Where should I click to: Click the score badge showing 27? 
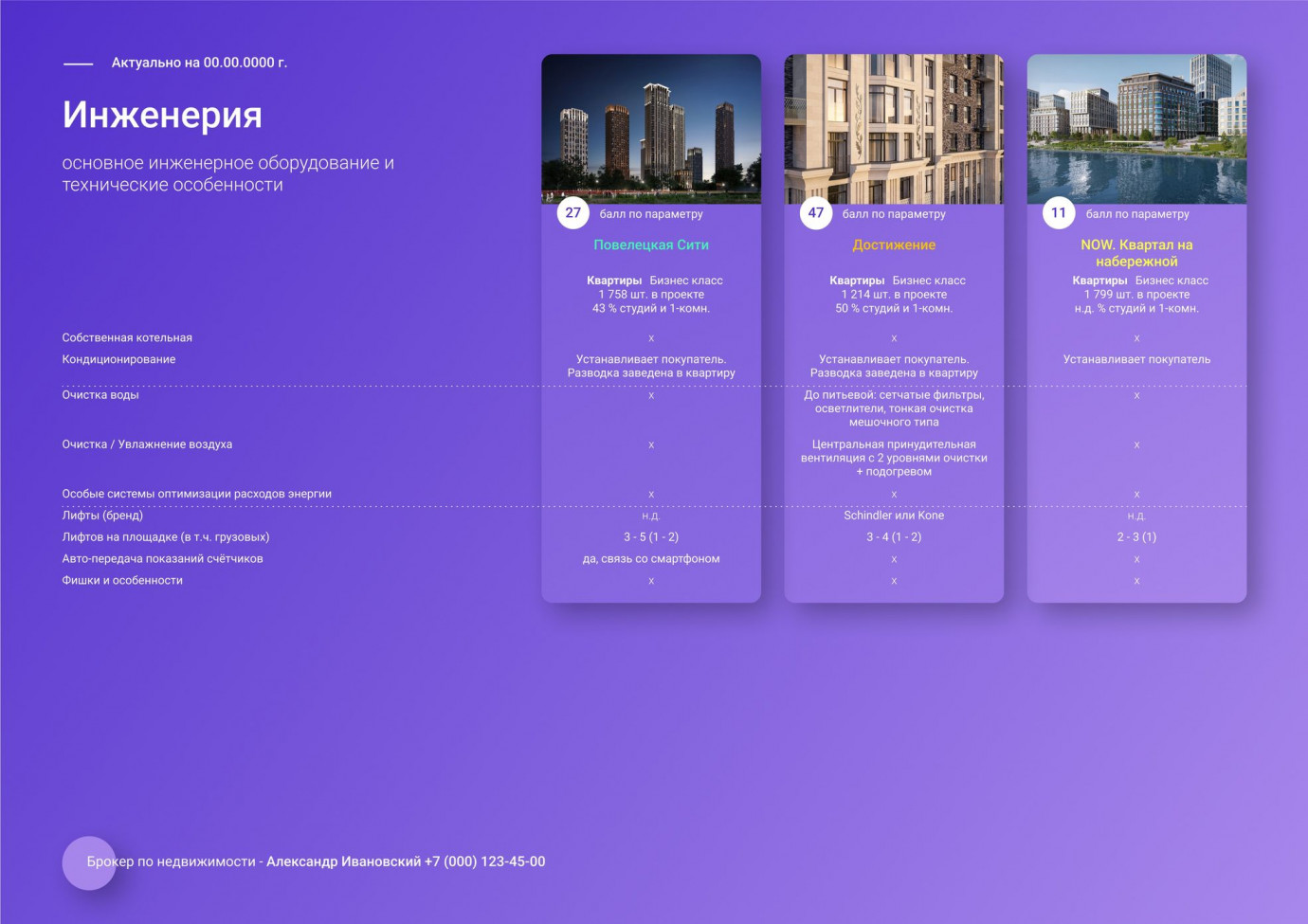click(x=573, y=213)
